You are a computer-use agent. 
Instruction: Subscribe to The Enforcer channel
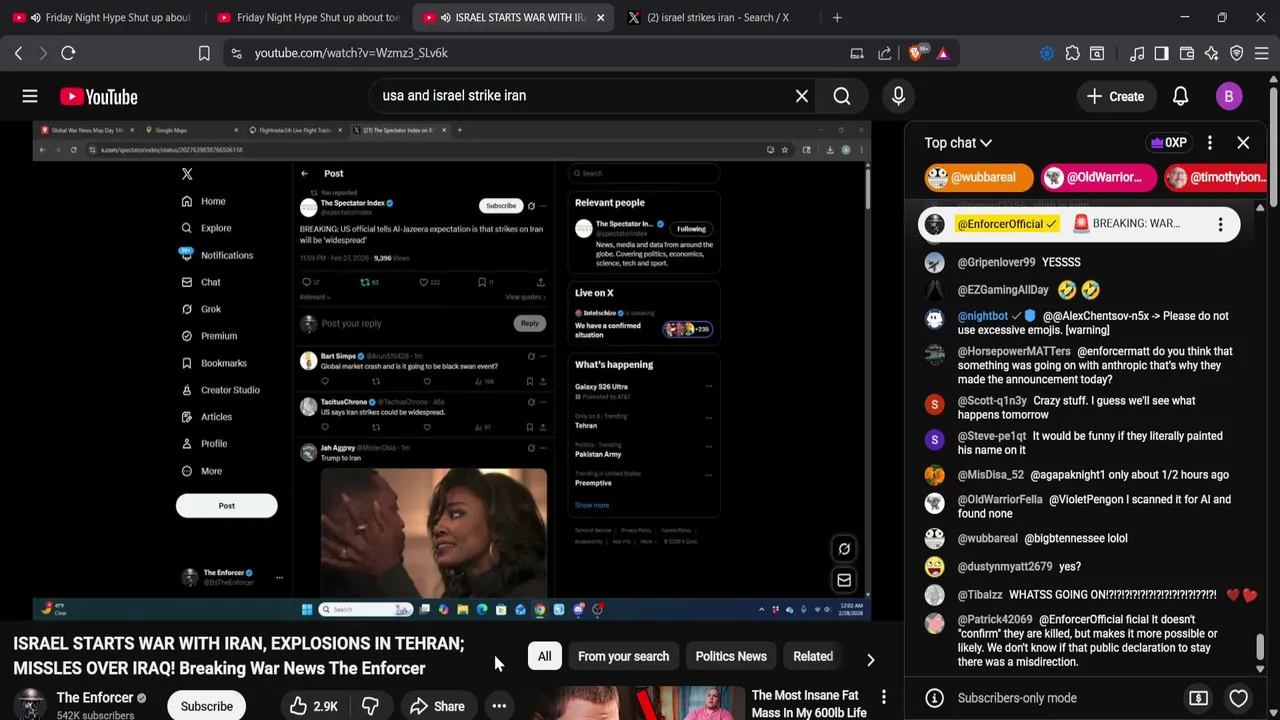pos(207,706)
